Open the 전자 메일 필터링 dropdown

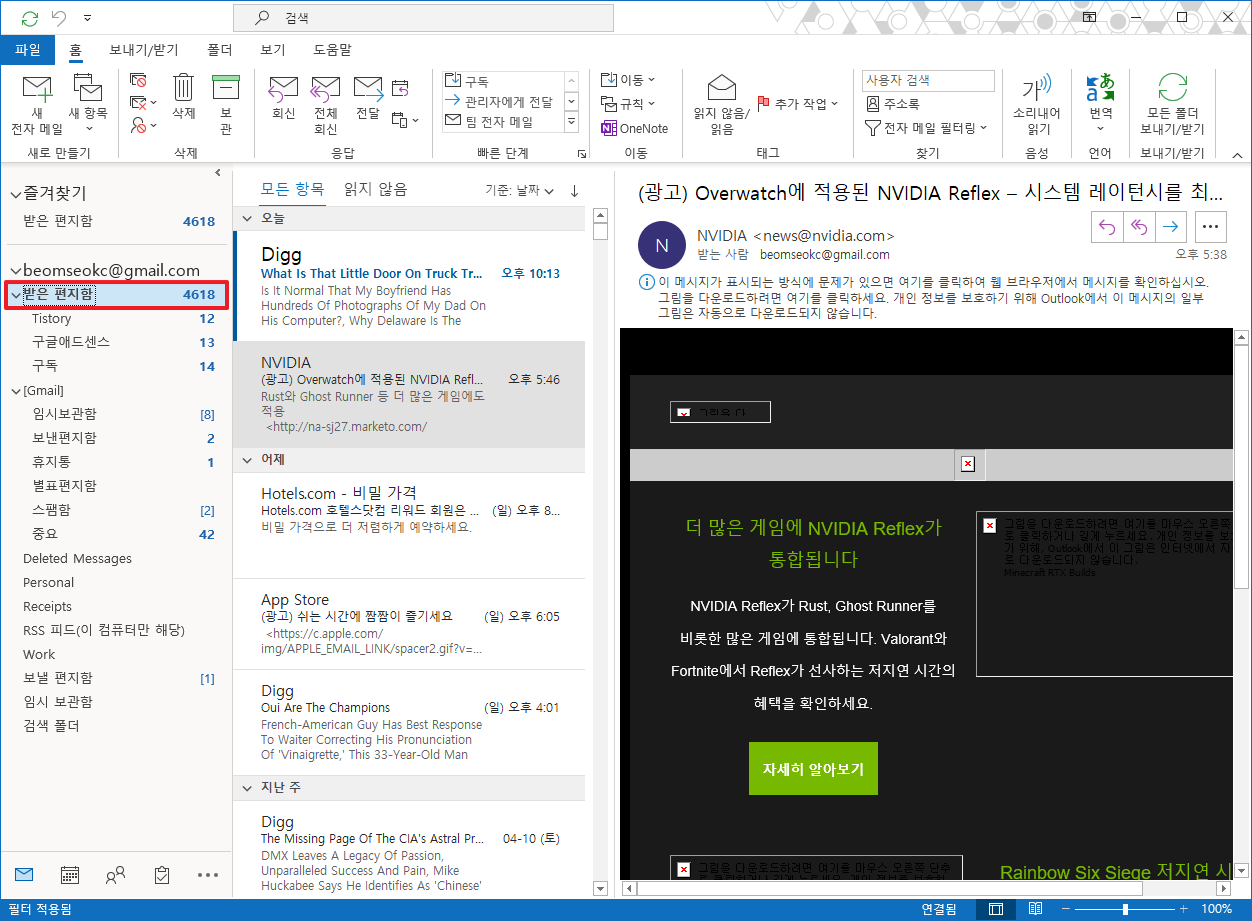point(926,128)
